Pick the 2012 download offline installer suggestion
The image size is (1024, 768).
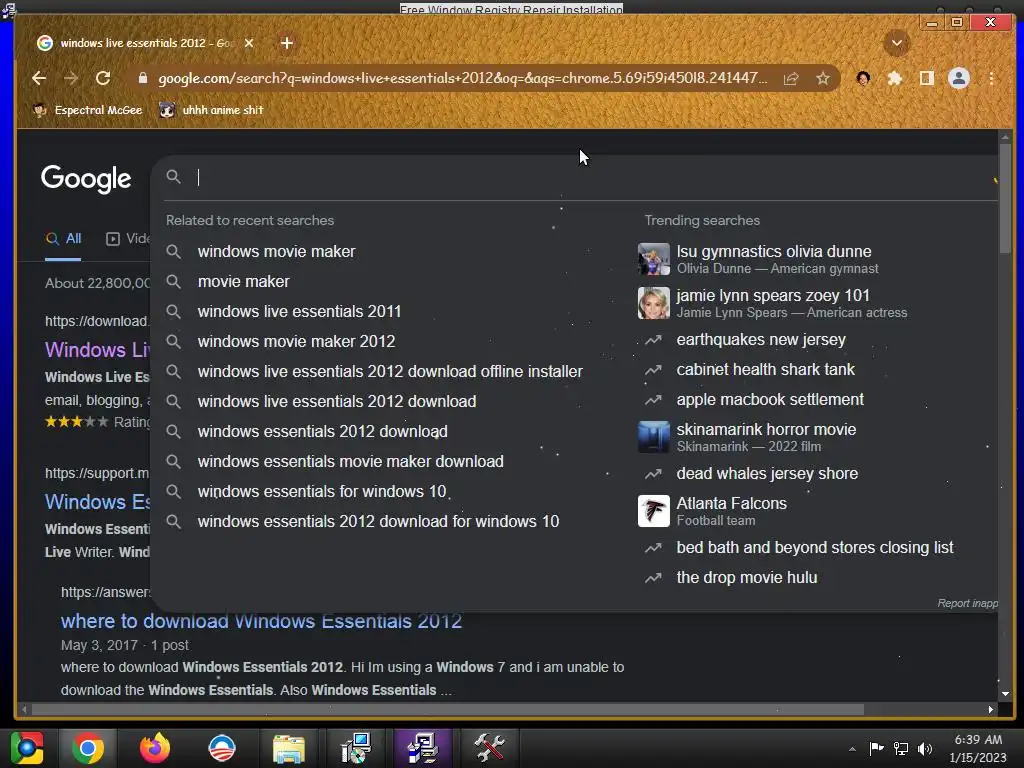point(390,372)
